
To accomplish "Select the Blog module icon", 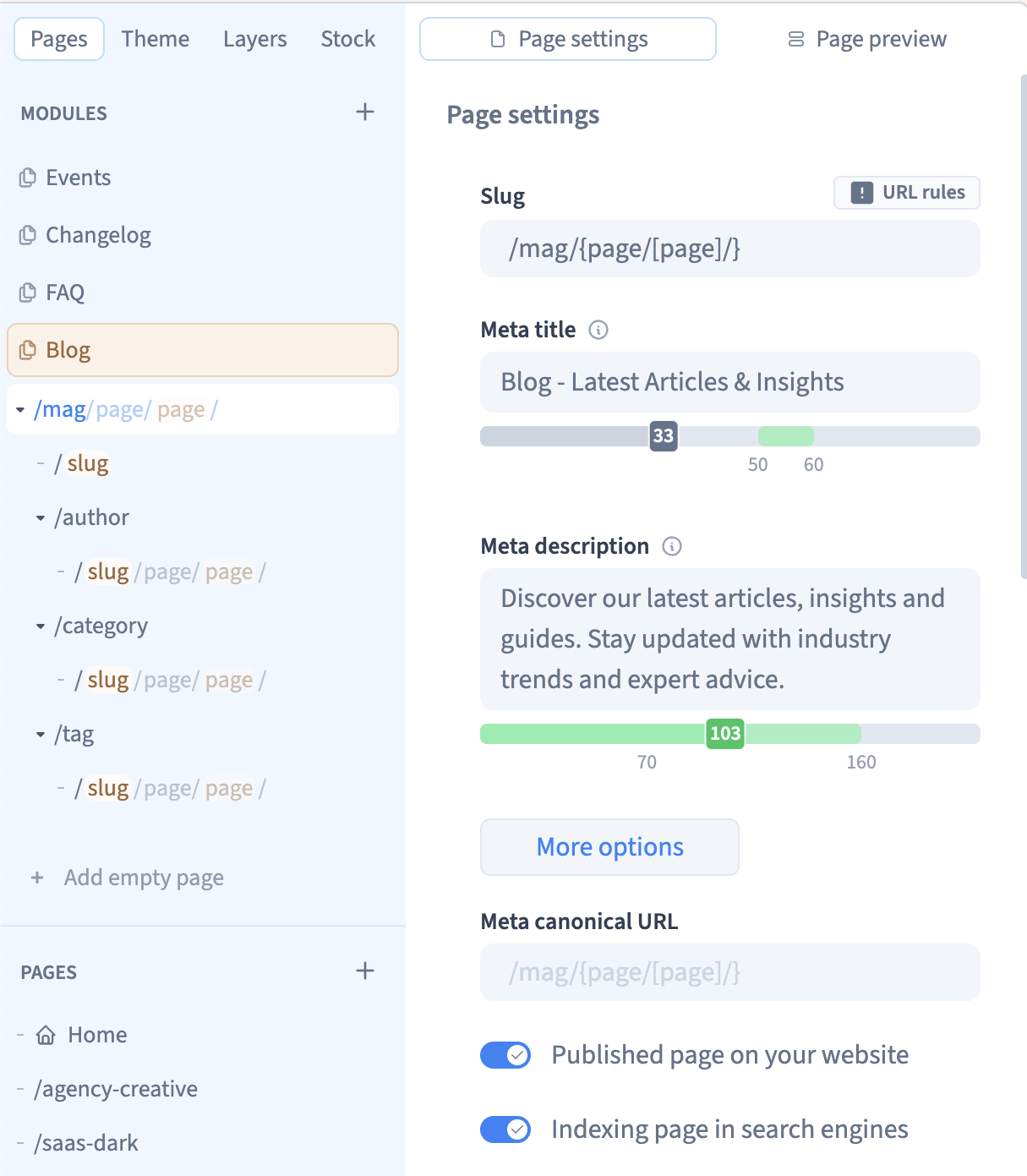I will click(x=26, y=349).
